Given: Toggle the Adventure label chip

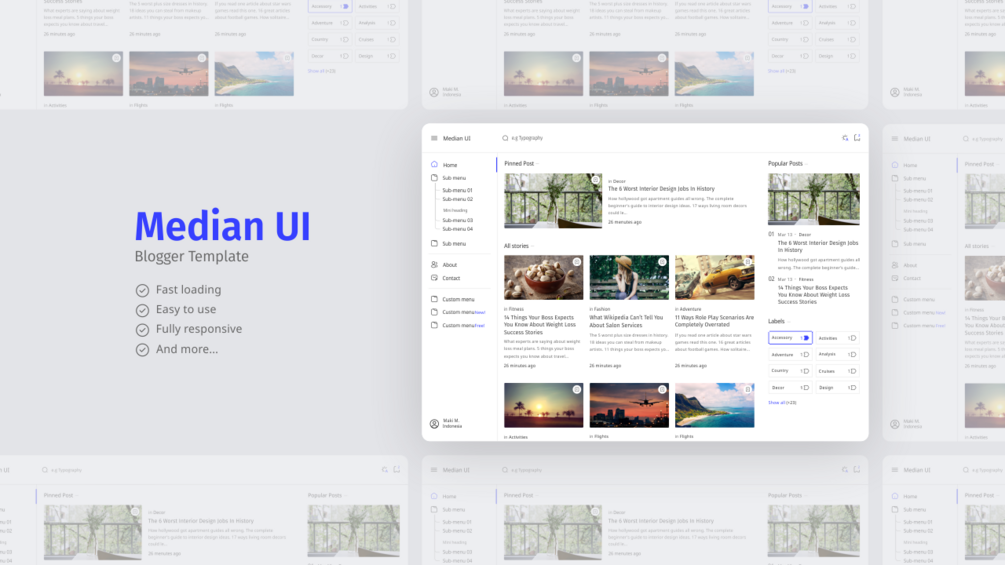Looking at the screenshot, I should [790, 354].
